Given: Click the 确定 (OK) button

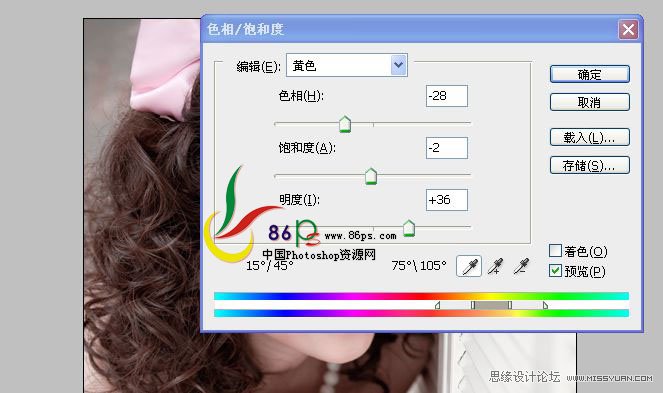Looking at the screenshot, I should click(x=589, y=74).
